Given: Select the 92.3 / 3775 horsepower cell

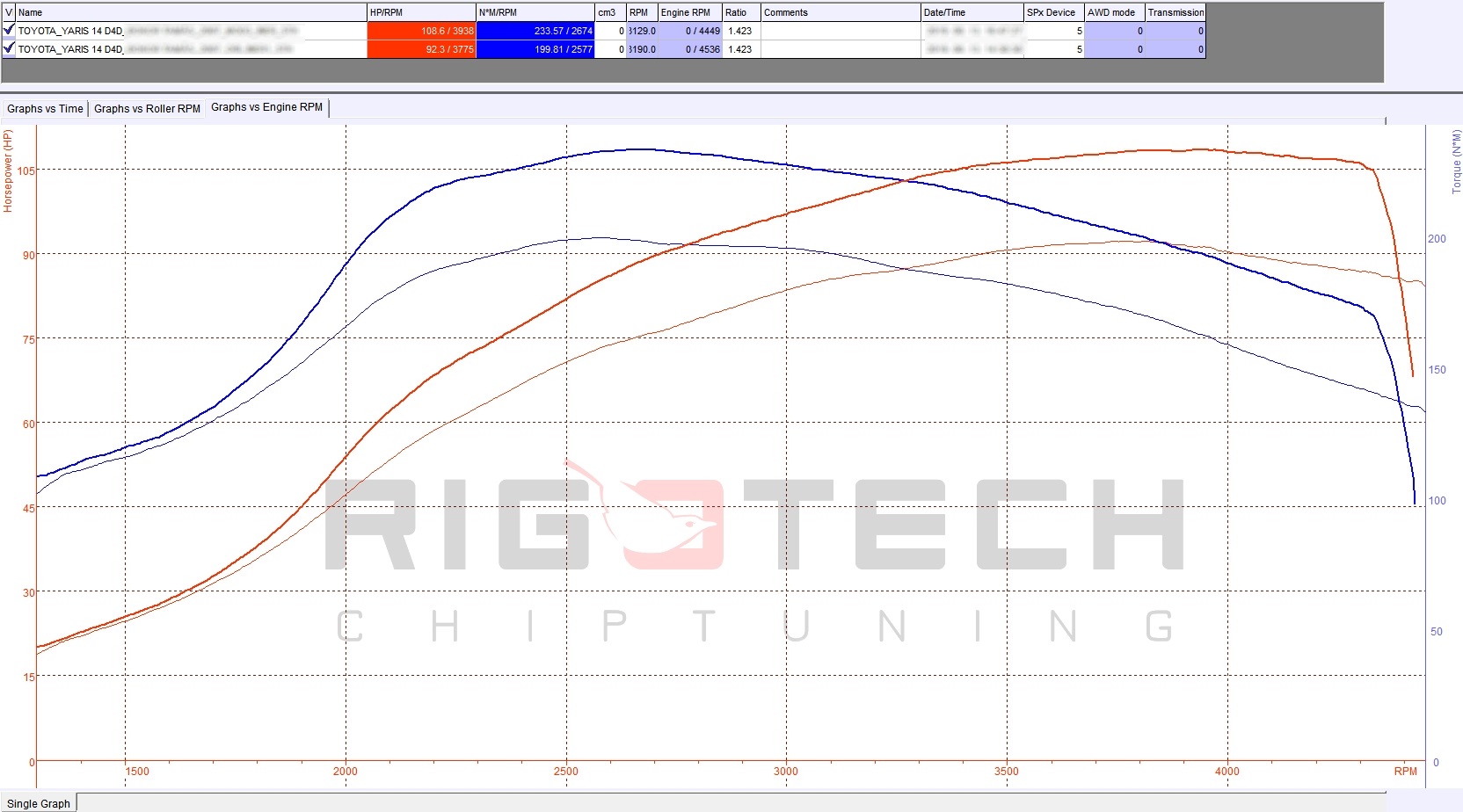Looking at the screenshot, I should (421, 49).
